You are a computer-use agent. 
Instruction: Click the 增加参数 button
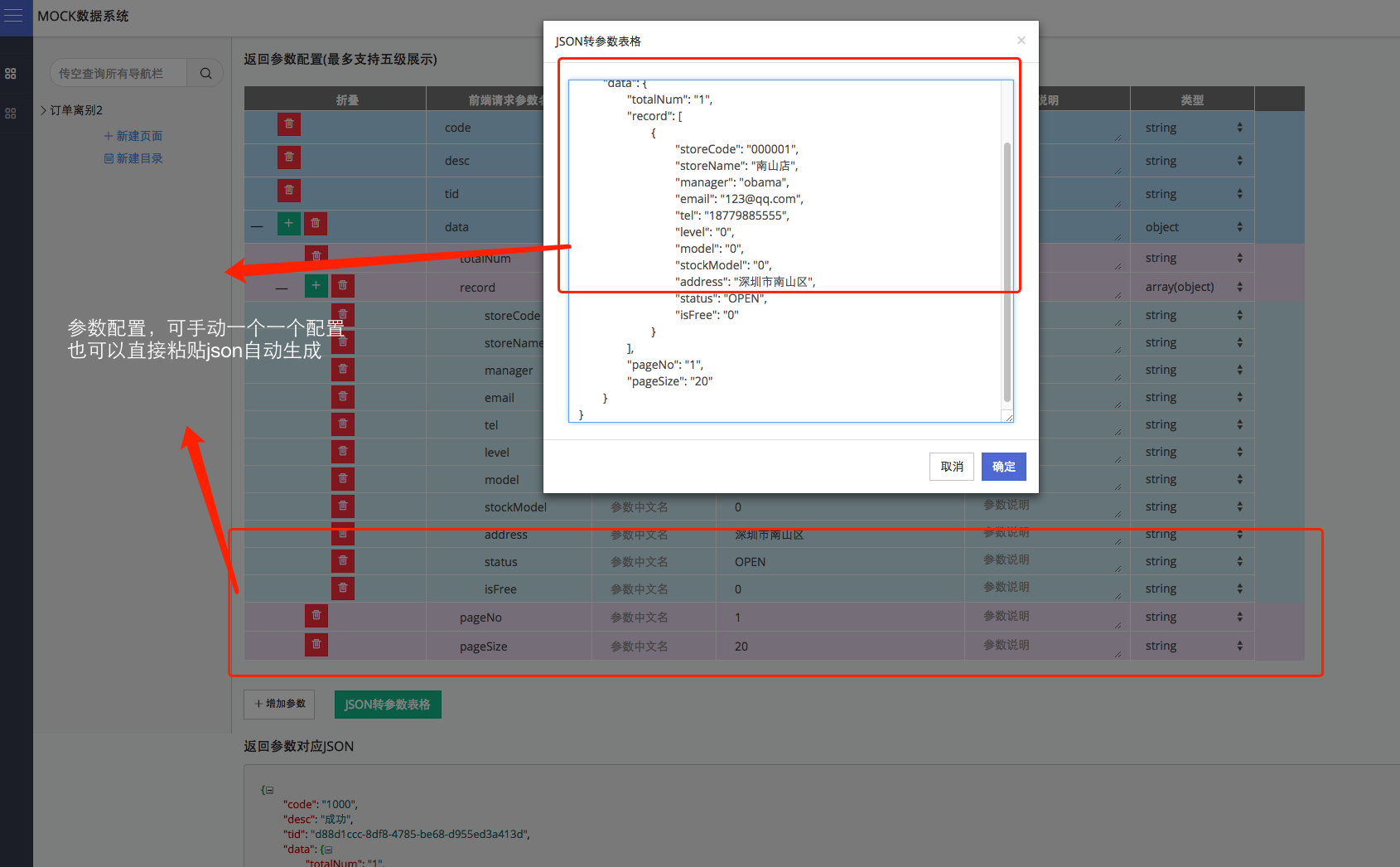280,704
